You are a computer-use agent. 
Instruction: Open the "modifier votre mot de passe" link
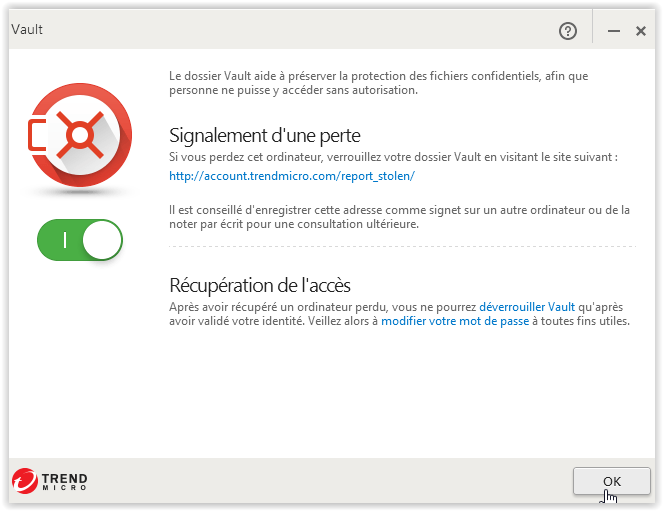pos(455,321)
